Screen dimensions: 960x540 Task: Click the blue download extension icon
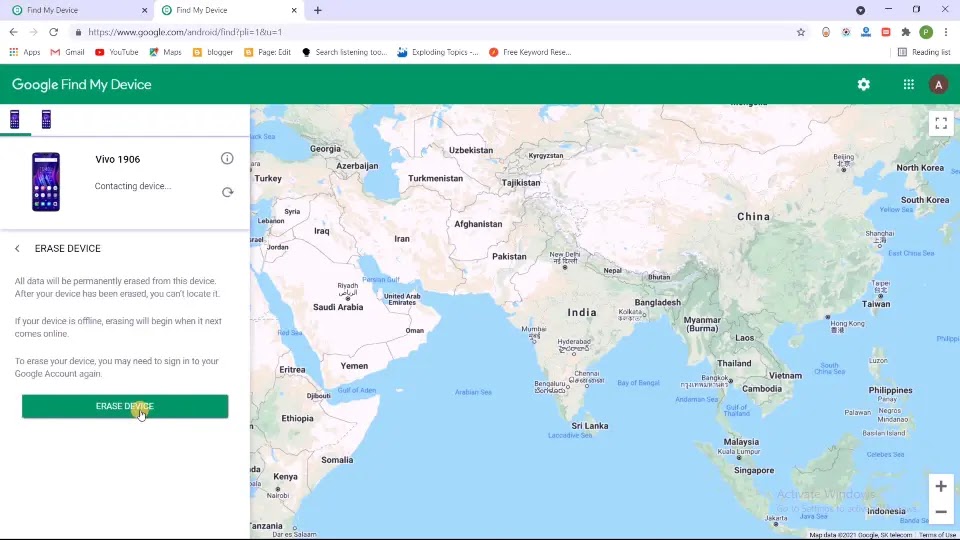tap(866, 32)
